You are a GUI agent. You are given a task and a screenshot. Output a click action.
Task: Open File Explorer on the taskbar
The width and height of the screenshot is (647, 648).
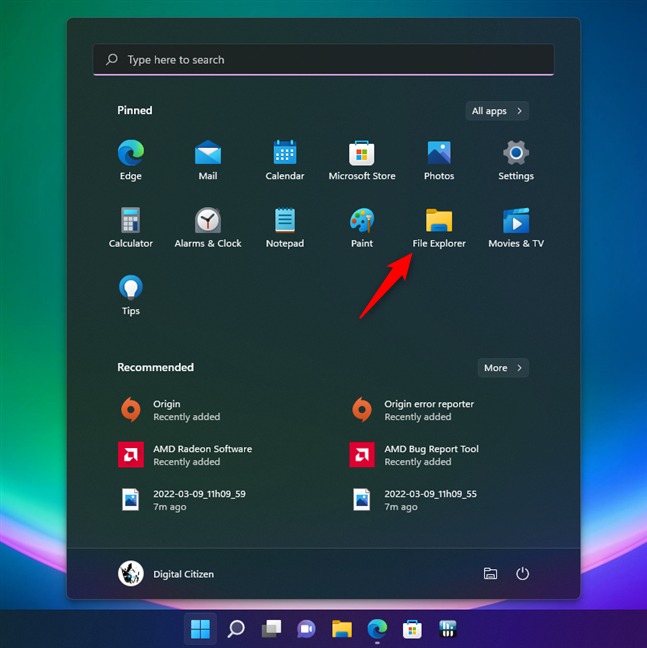(x=342, y=629)
